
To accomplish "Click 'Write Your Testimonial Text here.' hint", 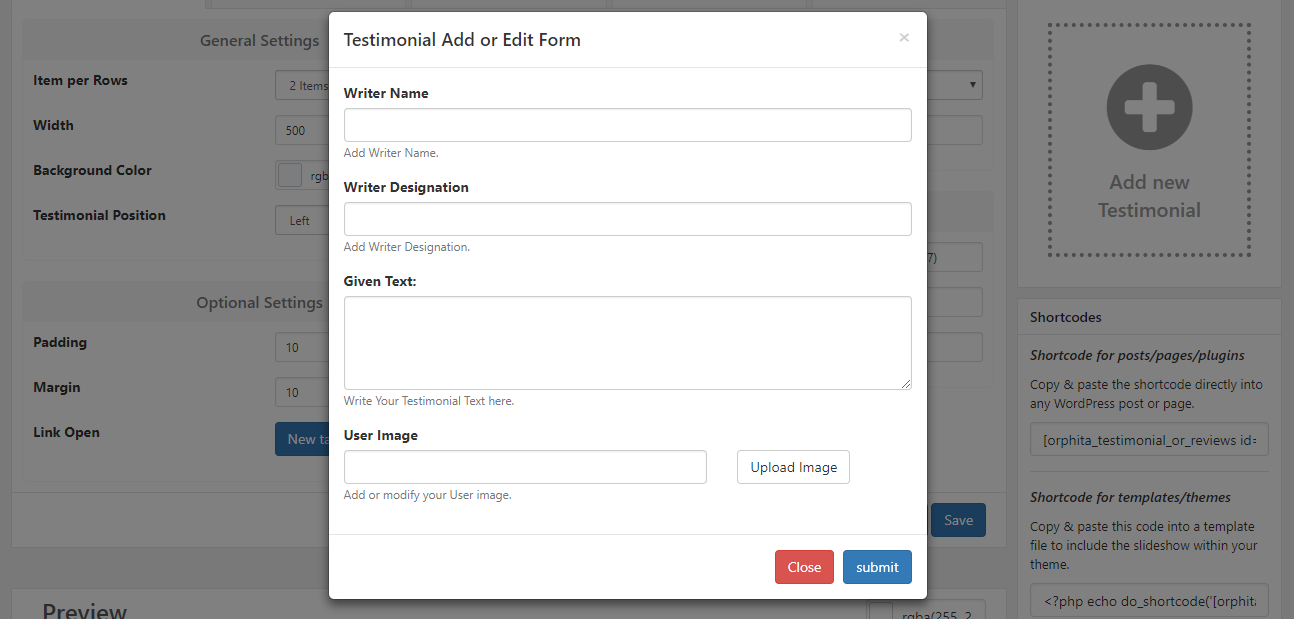I will 429,401.
